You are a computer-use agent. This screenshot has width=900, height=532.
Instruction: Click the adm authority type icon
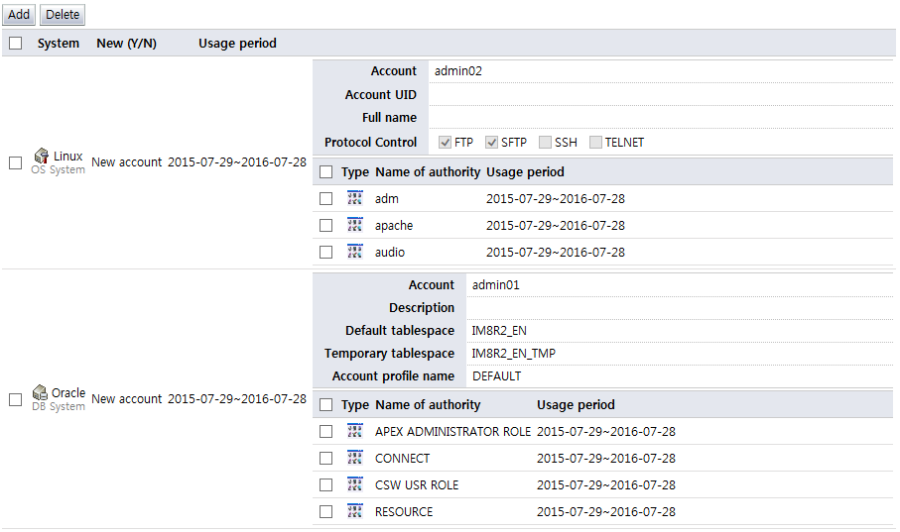355,198
